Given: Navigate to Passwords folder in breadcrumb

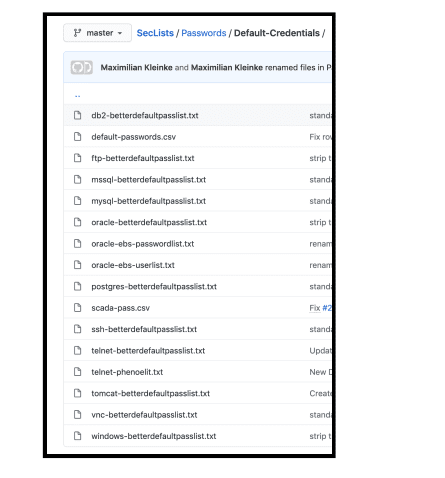Looking at the screenshot, I should (x=204, y=33).
